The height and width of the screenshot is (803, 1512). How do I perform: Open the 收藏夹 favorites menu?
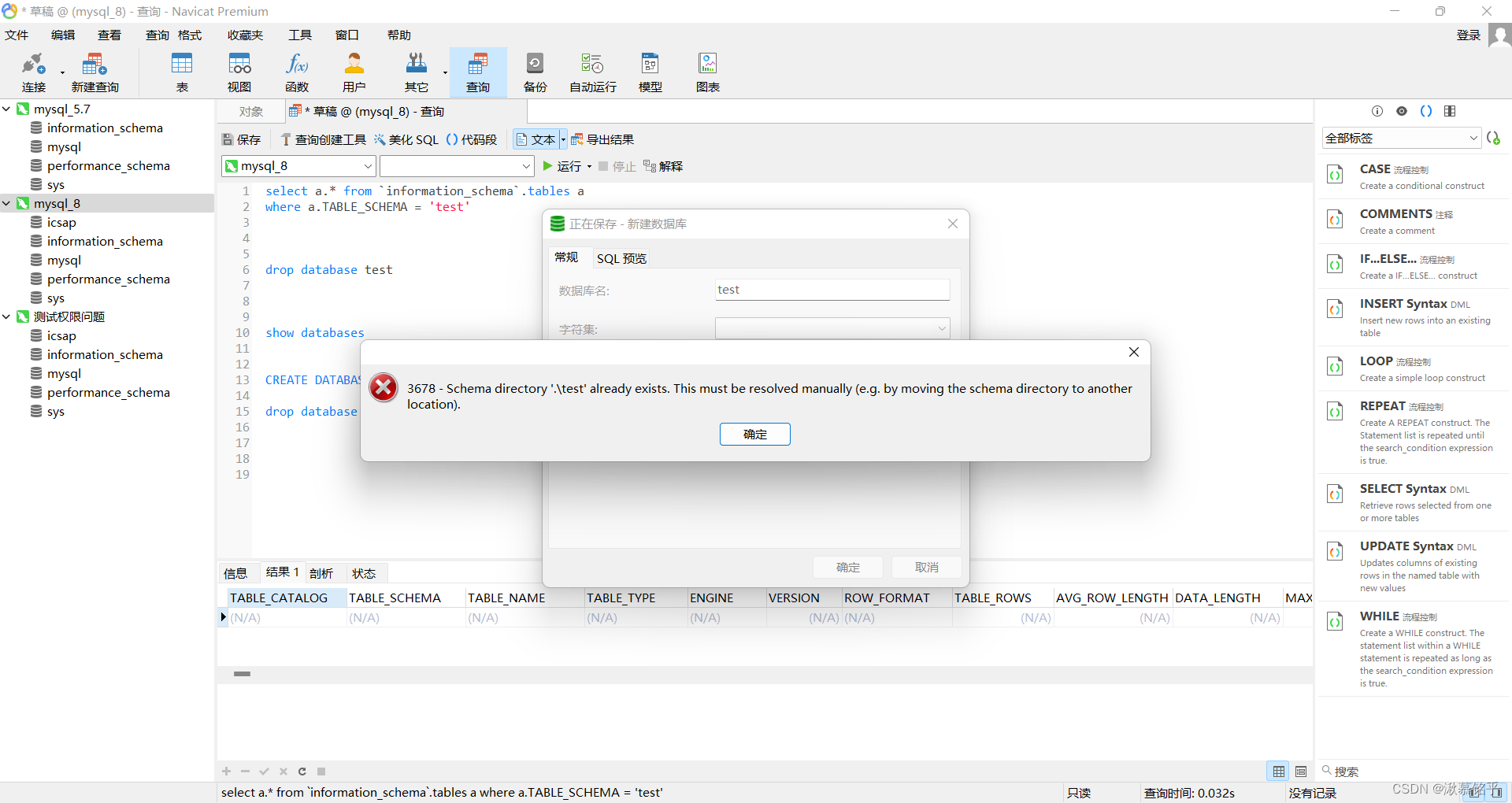coord(245,35)
